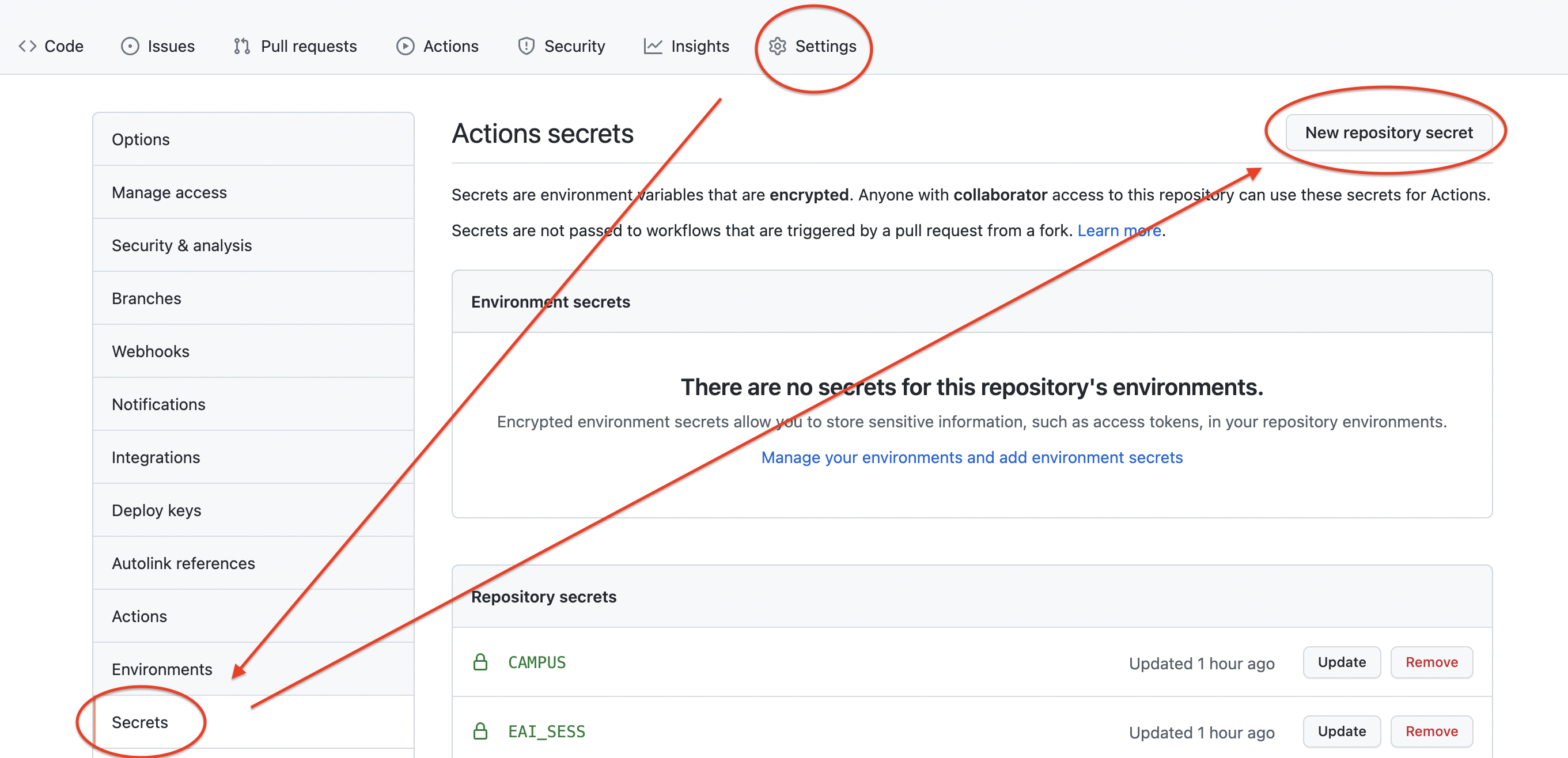Click the Insights graph icon

pos(653,46)
